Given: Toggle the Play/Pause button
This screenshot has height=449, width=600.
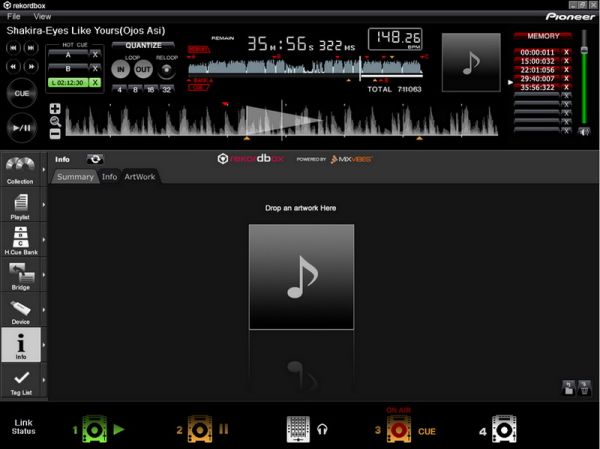Looking at the screenshot, I should tap(22, 128).
